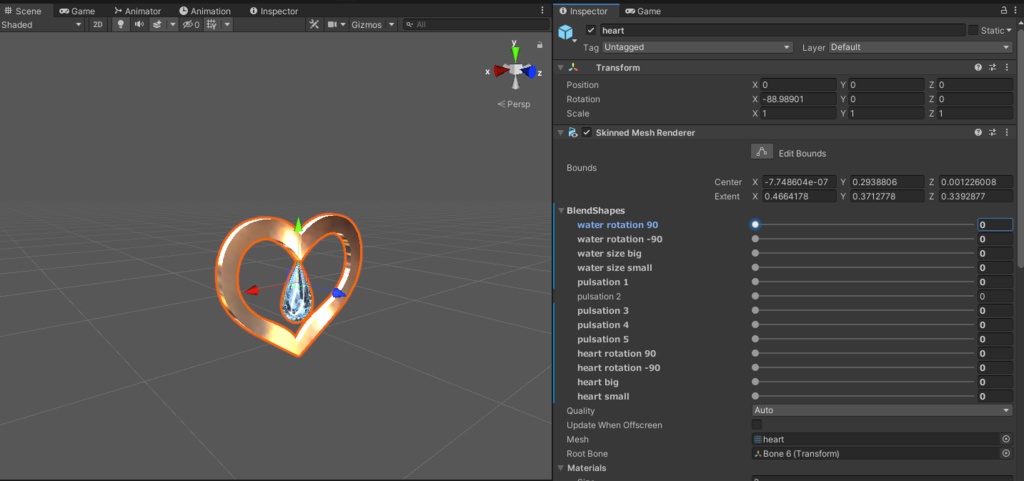Click the heart object name field
The width and height of the screenshot is (1024, 481).
point(782,30)
